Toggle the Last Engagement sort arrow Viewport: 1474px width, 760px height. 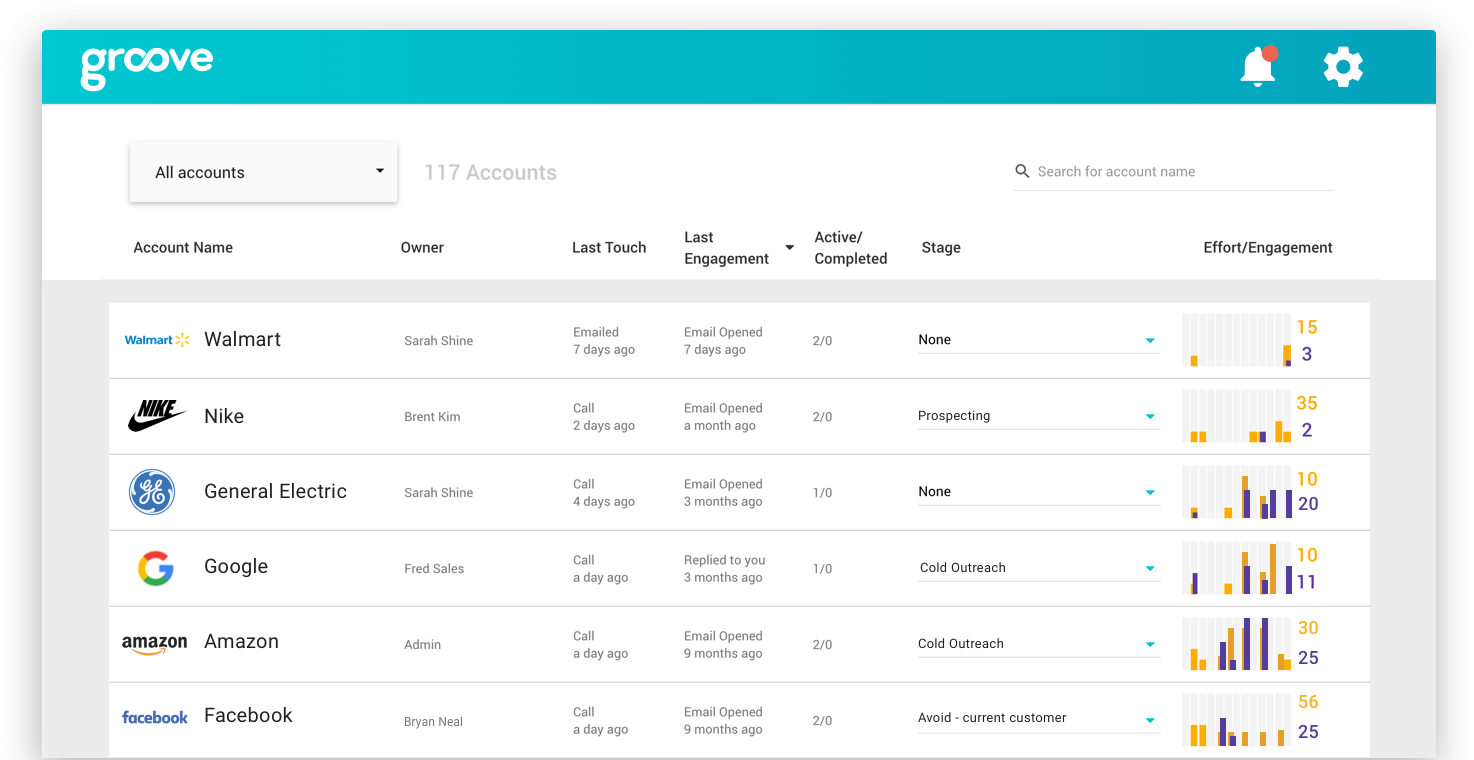click(x=789, y=248)
